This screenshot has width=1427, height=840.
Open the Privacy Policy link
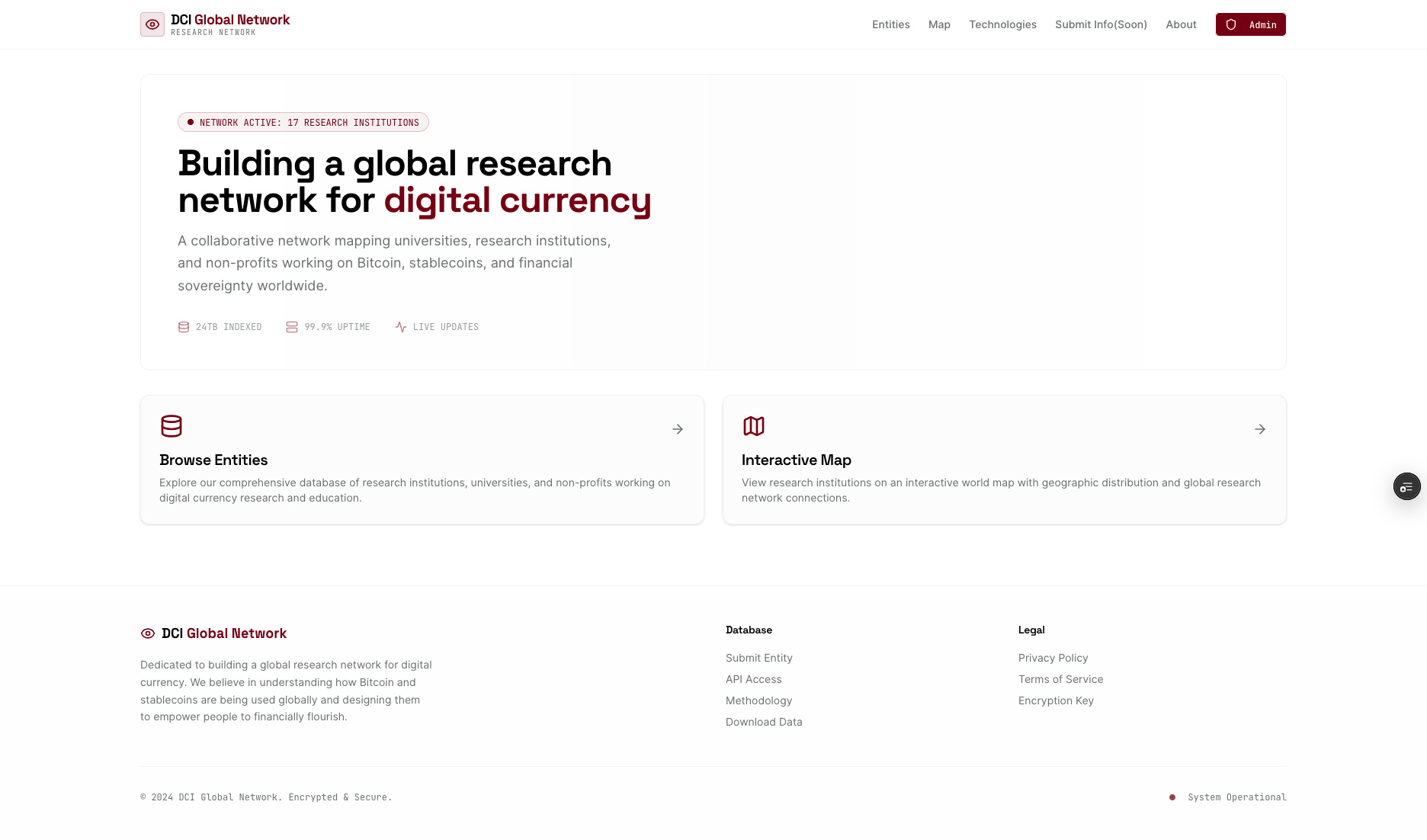pyautogui.click(x=1053, y=657)
